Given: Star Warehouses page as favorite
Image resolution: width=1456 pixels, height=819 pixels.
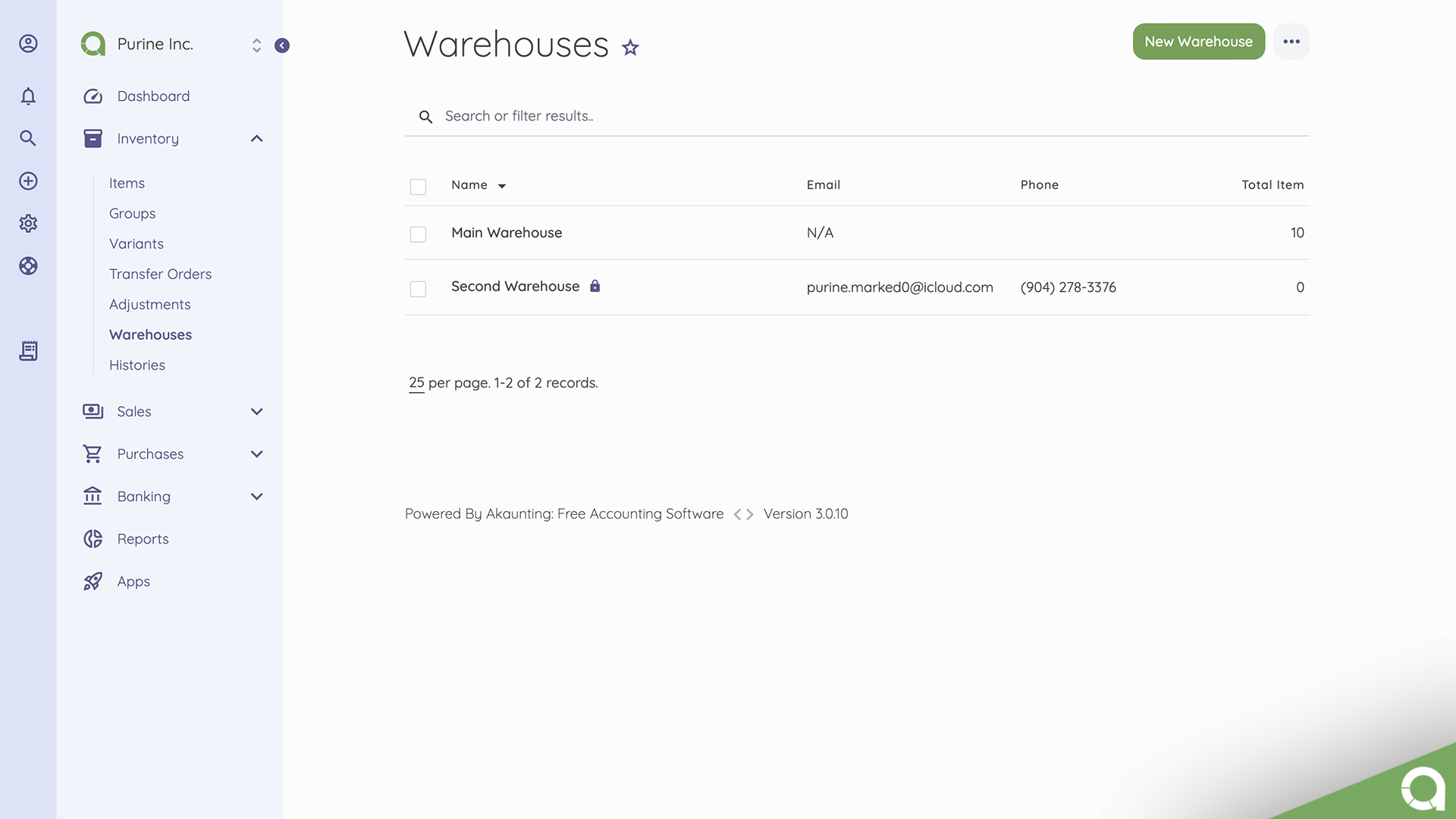Looking at the screenshot, I should [x=630, y=48].
